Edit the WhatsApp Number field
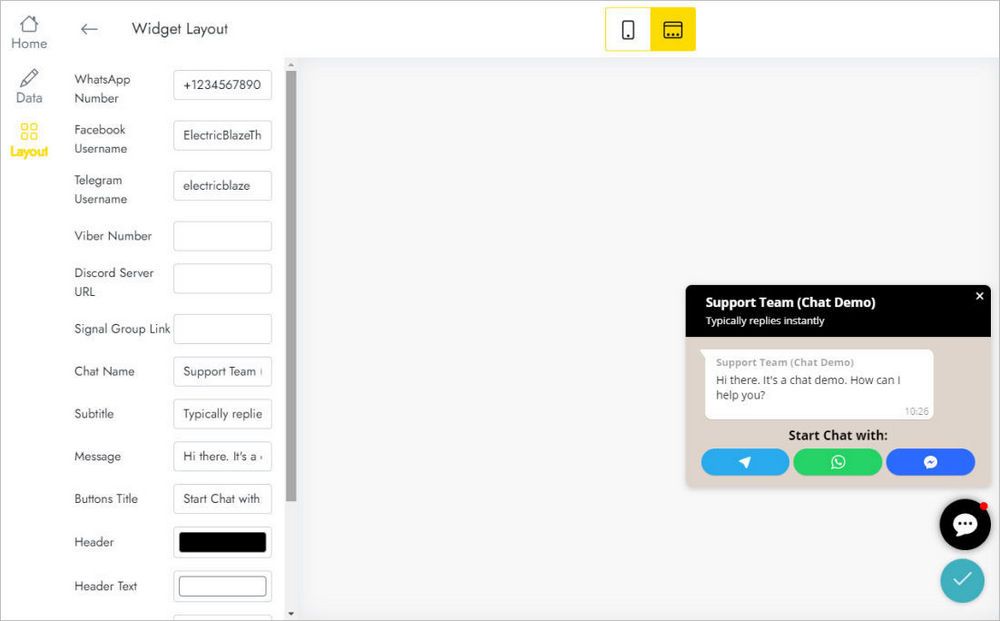 click(222, 85)
